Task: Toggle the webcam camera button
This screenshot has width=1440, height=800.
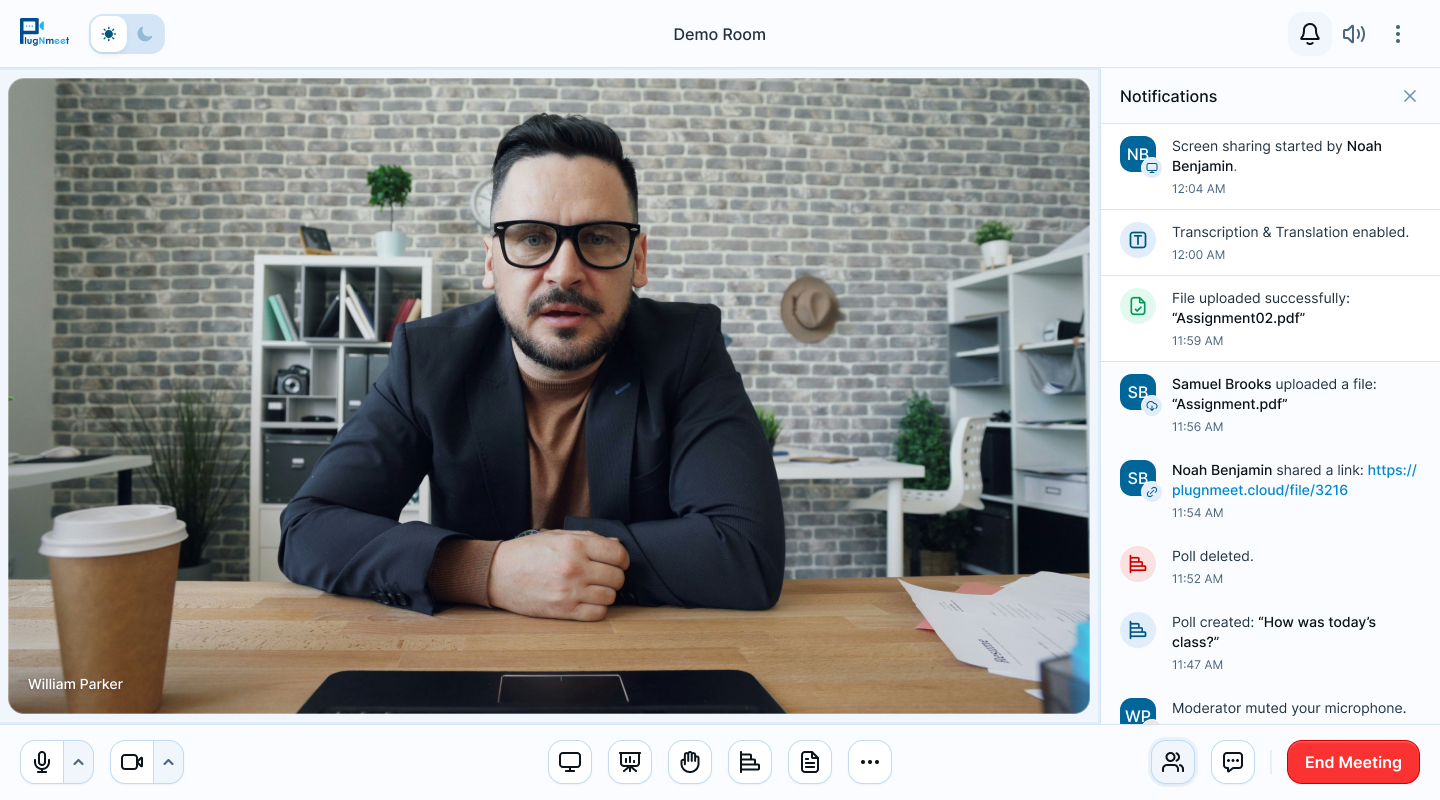Action: (132, 762)
